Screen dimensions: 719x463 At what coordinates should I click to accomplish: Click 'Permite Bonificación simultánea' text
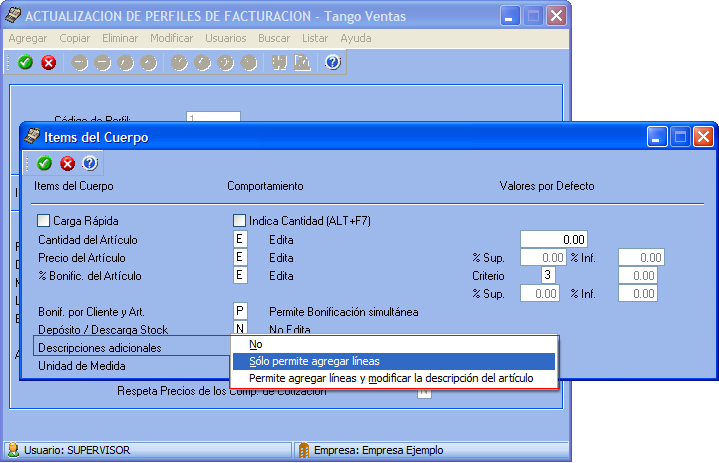(x=343, y=312)
